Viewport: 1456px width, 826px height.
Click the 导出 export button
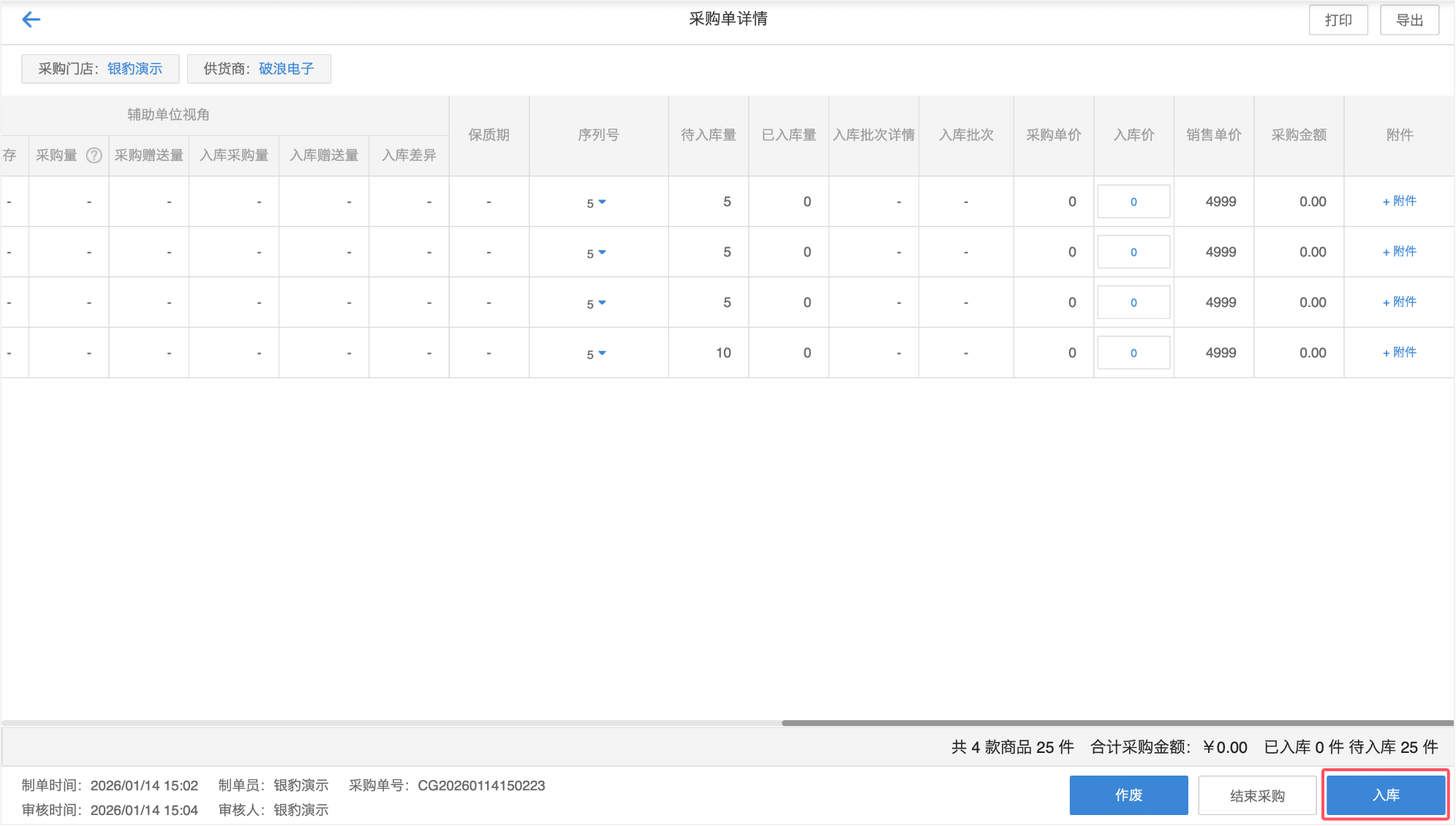[x=1408, y=20]
